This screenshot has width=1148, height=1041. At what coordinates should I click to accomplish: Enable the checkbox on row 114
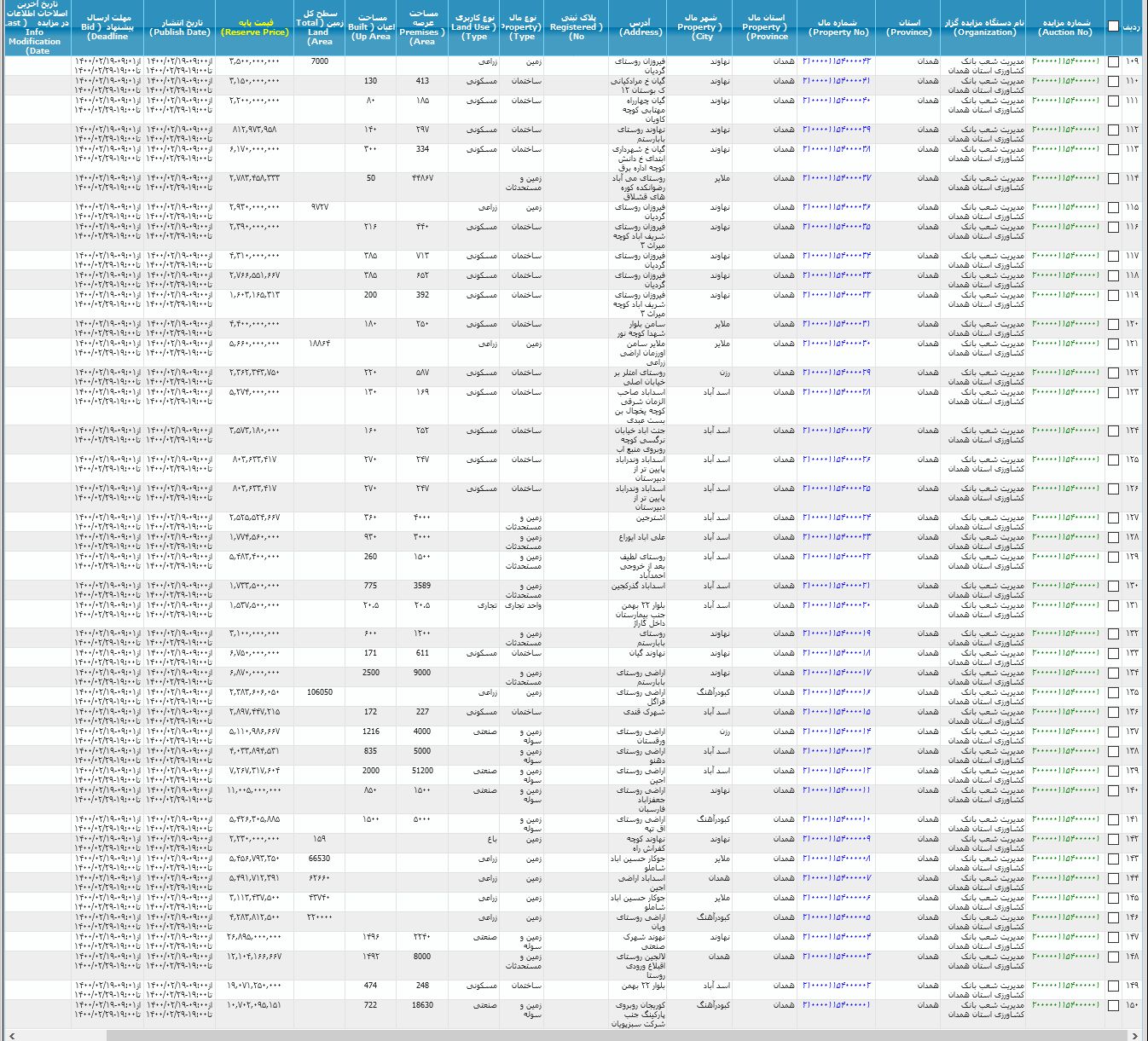[1113, 179]
